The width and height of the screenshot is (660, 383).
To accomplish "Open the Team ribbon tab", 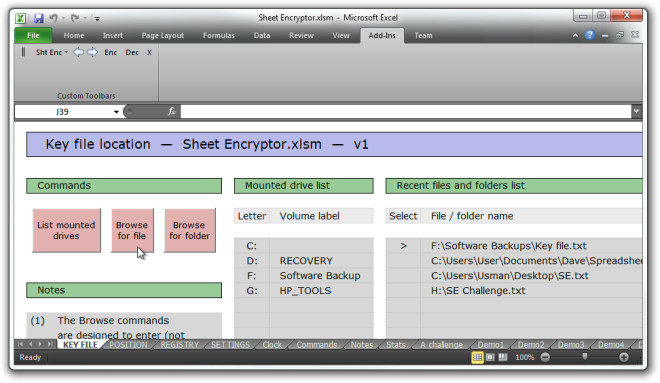I will pyautogui.click(x=423, y=35).
